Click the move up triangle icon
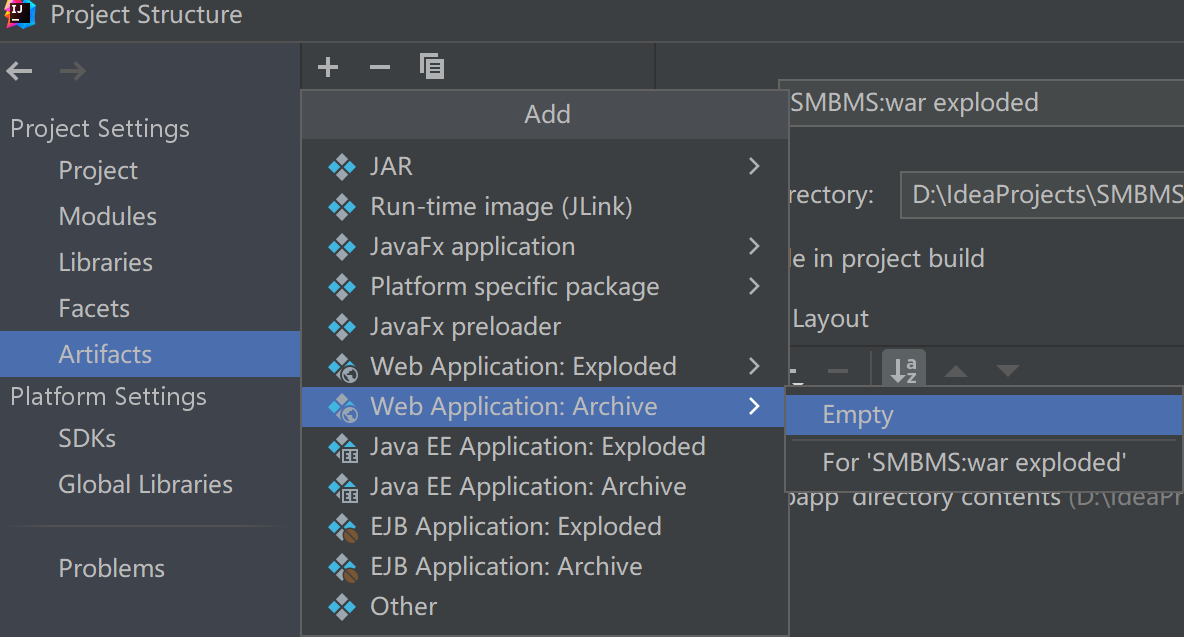This screenshot has width=1184, height=637. [956, 372]
